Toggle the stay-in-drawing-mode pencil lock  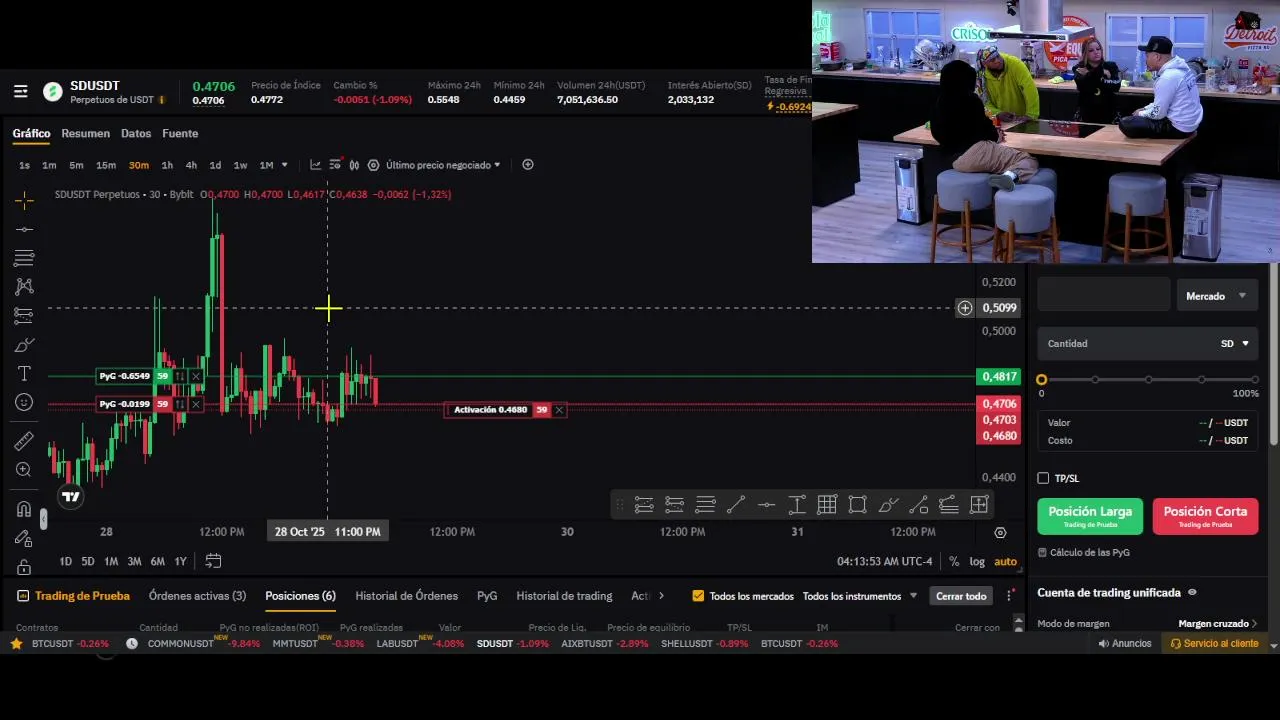pyautogui.click(x=24, y=538)
